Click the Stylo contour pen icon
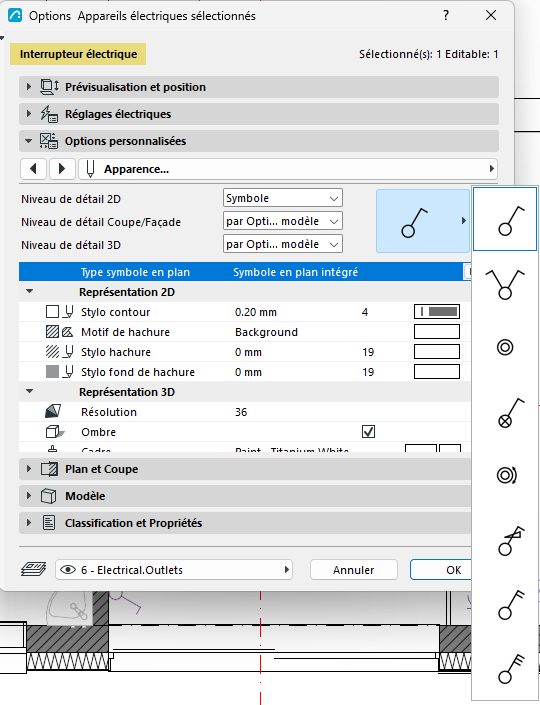This screenshot has width=540, height=705. 69,312
